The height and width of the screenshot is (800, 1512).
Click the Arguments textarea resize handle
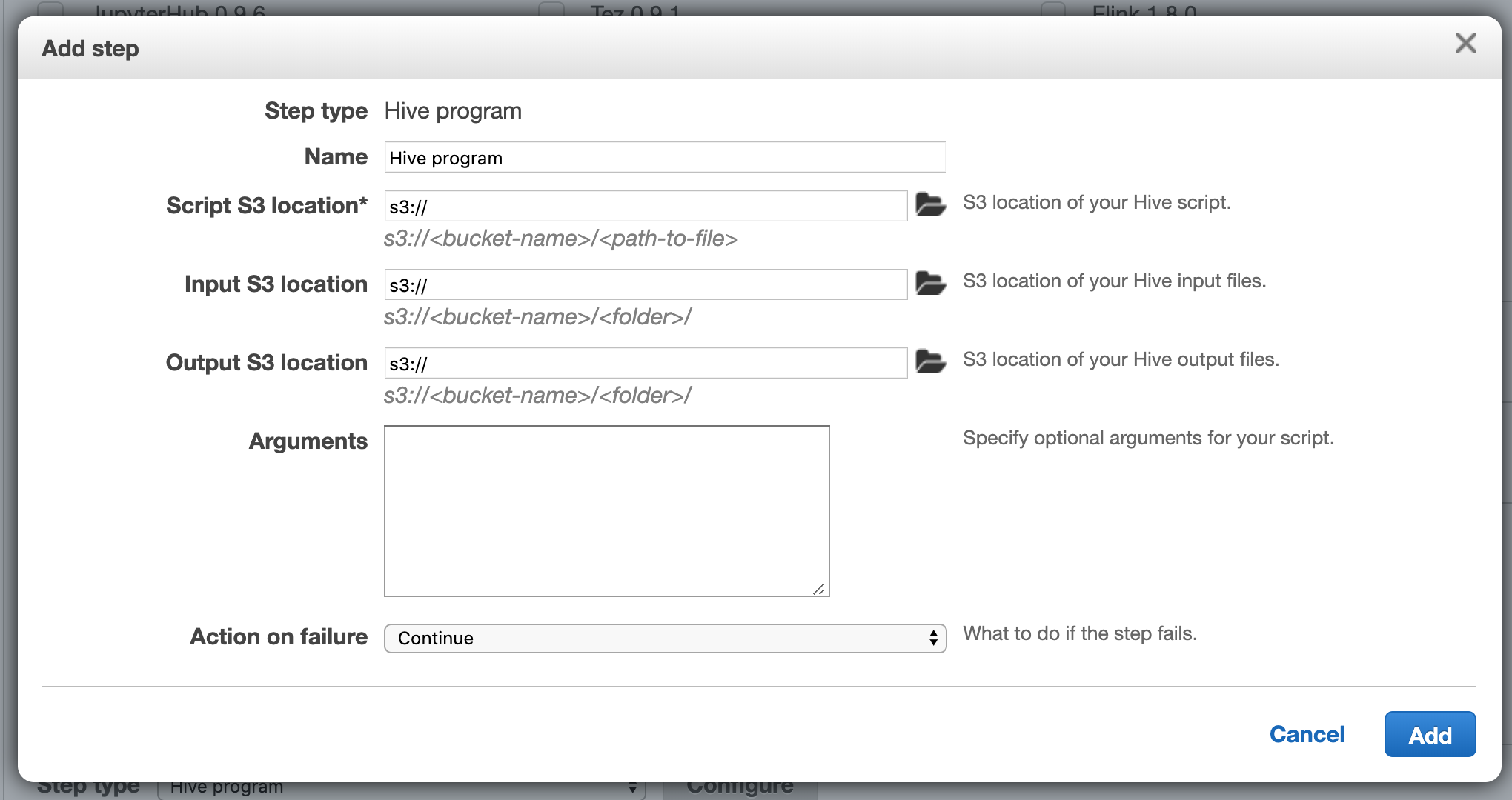(x=819, y=589)
